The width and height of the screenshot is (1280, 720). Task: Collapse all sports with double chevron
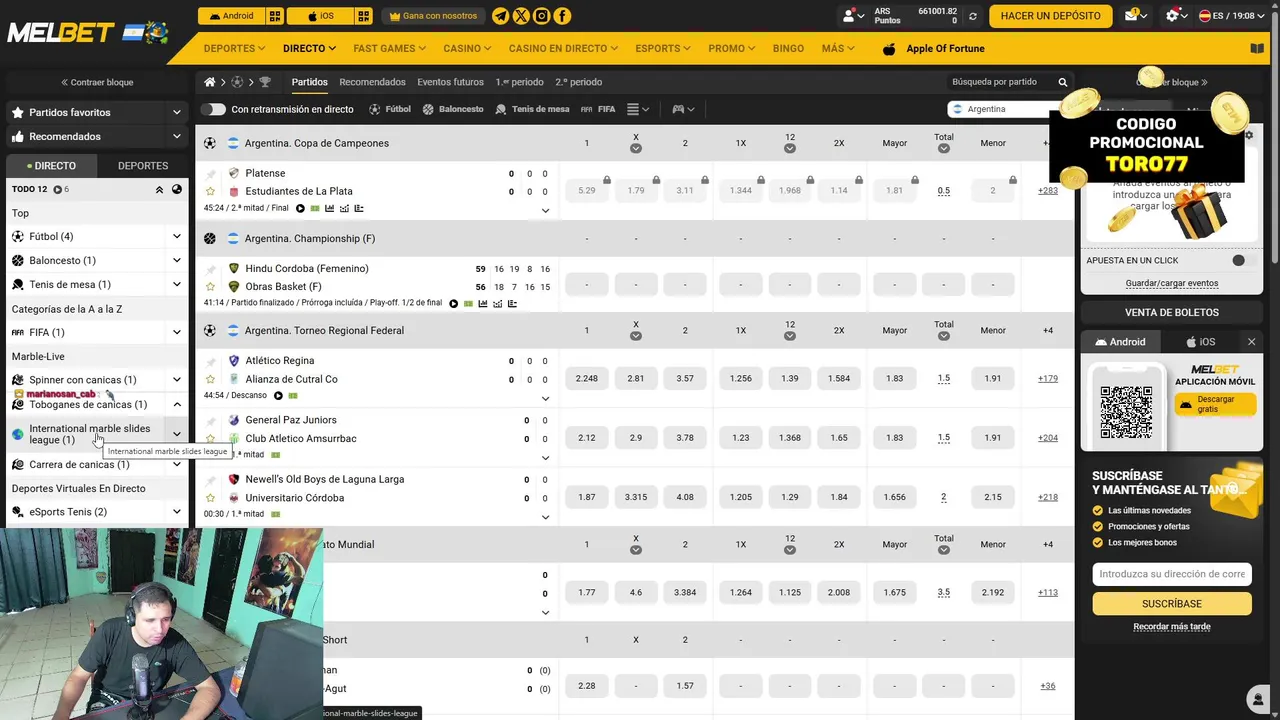coord(158,189)
